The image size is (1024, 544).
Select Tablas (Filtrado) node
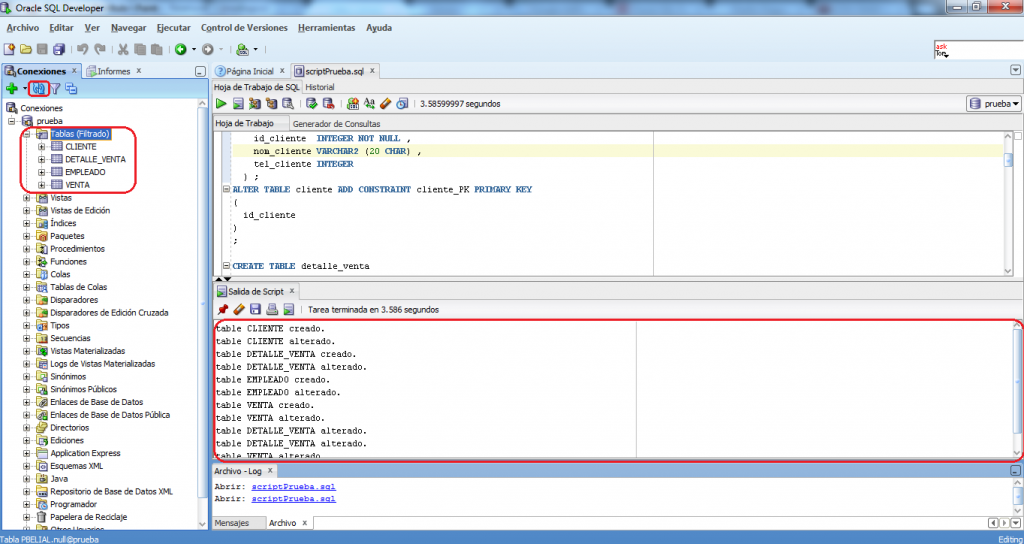[80, 134]
